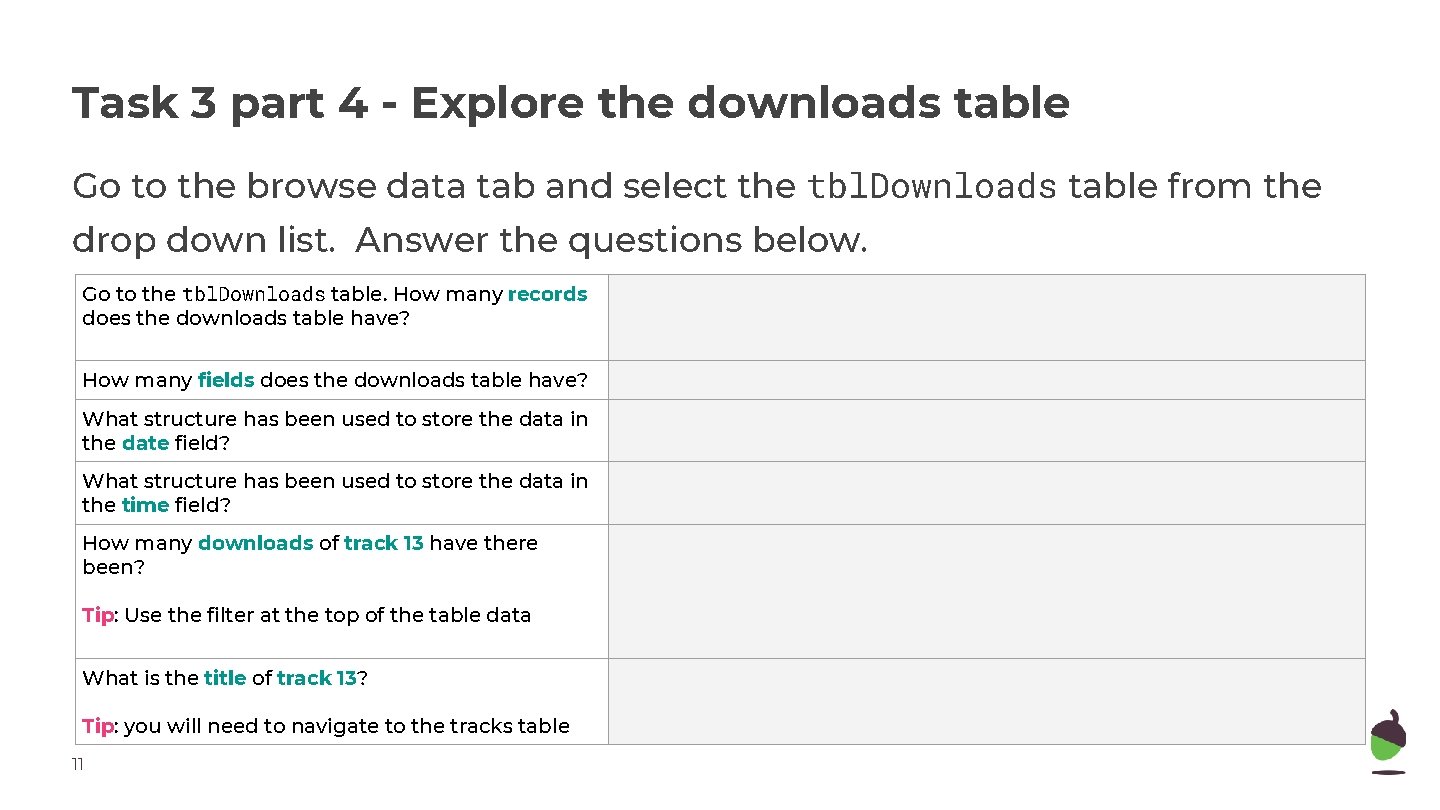Click the highlighted word "date"
This screenshot has height=810, width=1440.
[x=145, y=443]
